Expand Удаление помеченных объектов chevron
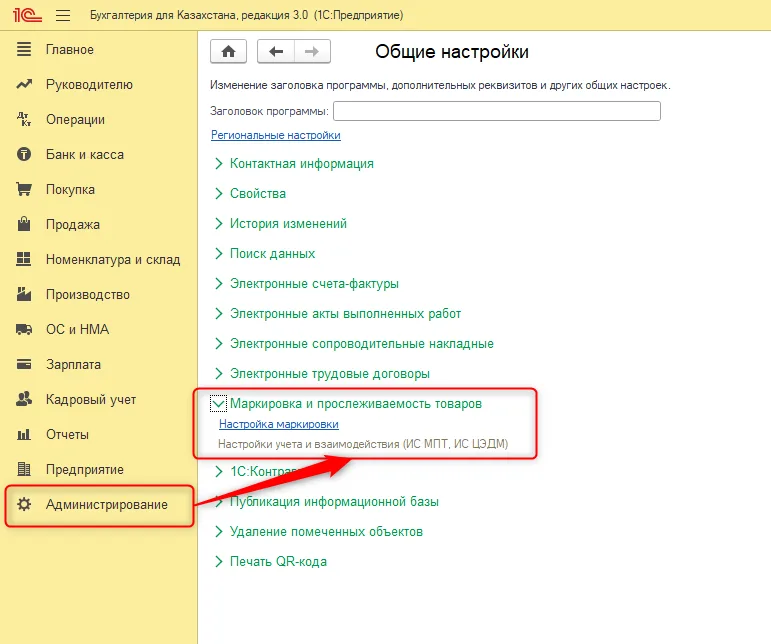This screenshot has width=771, height=644. (219, 531)
